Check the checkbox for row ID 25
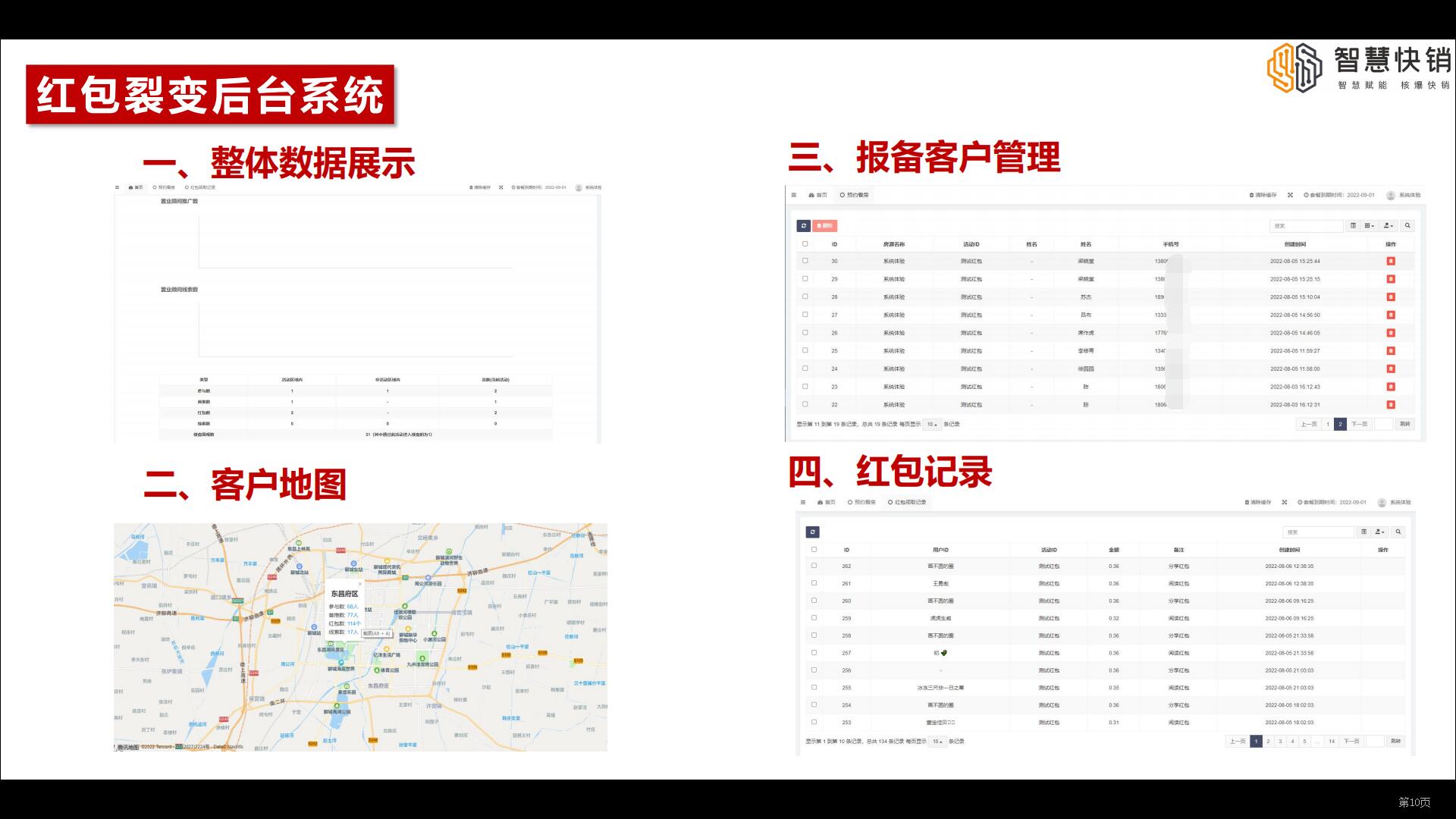 pos(805,350)
